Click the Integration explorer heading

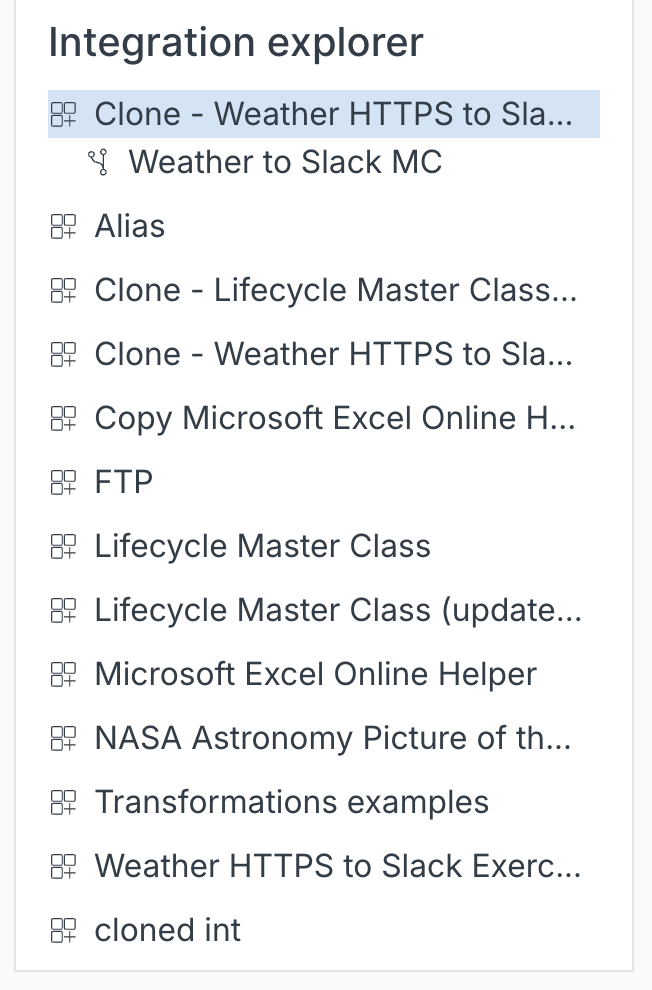pos(236,43)
